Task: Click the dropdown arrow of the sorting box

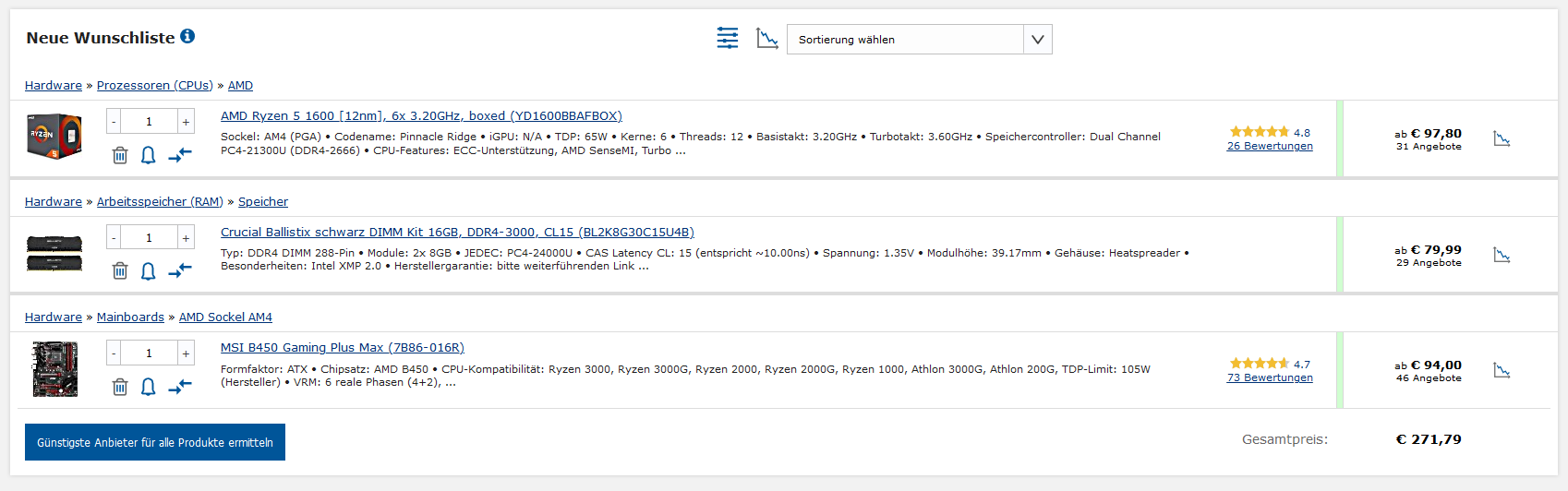Action: (x=1038, y=39)
